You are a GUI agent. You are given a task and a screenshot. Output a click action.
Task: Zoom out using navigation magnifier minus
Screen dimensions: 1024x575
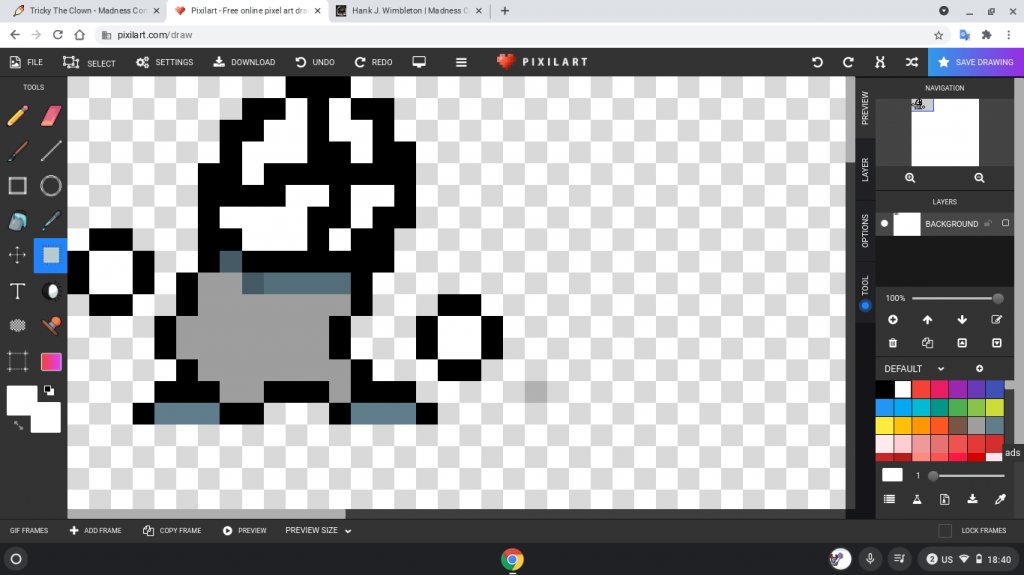979,178
